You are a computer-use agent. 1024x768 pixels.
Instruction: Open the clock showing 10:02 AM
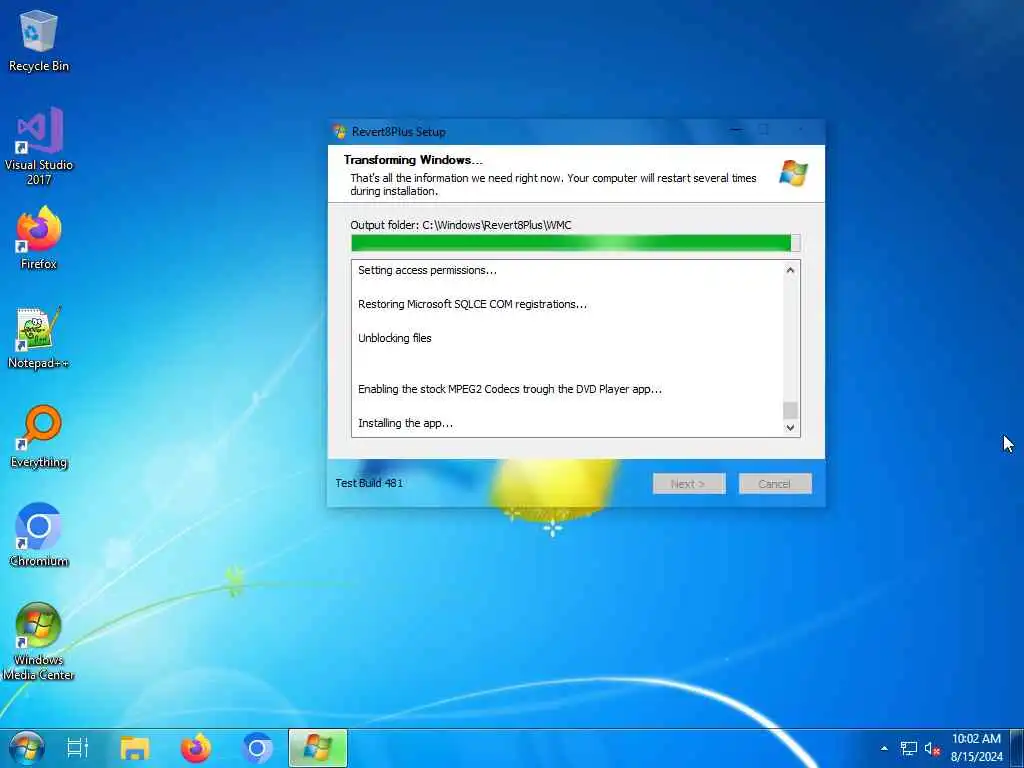976,748
